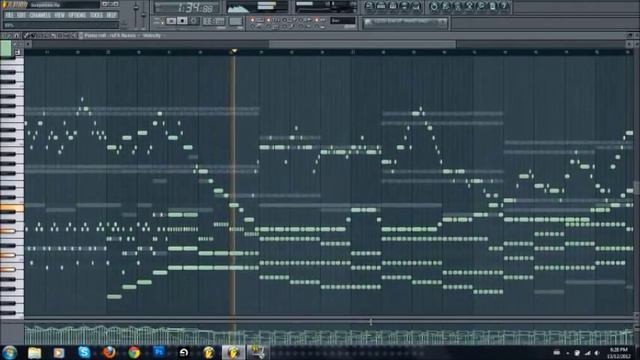
Task: Click the first red recording-panel toggle
Action: [x=253, y=20]
